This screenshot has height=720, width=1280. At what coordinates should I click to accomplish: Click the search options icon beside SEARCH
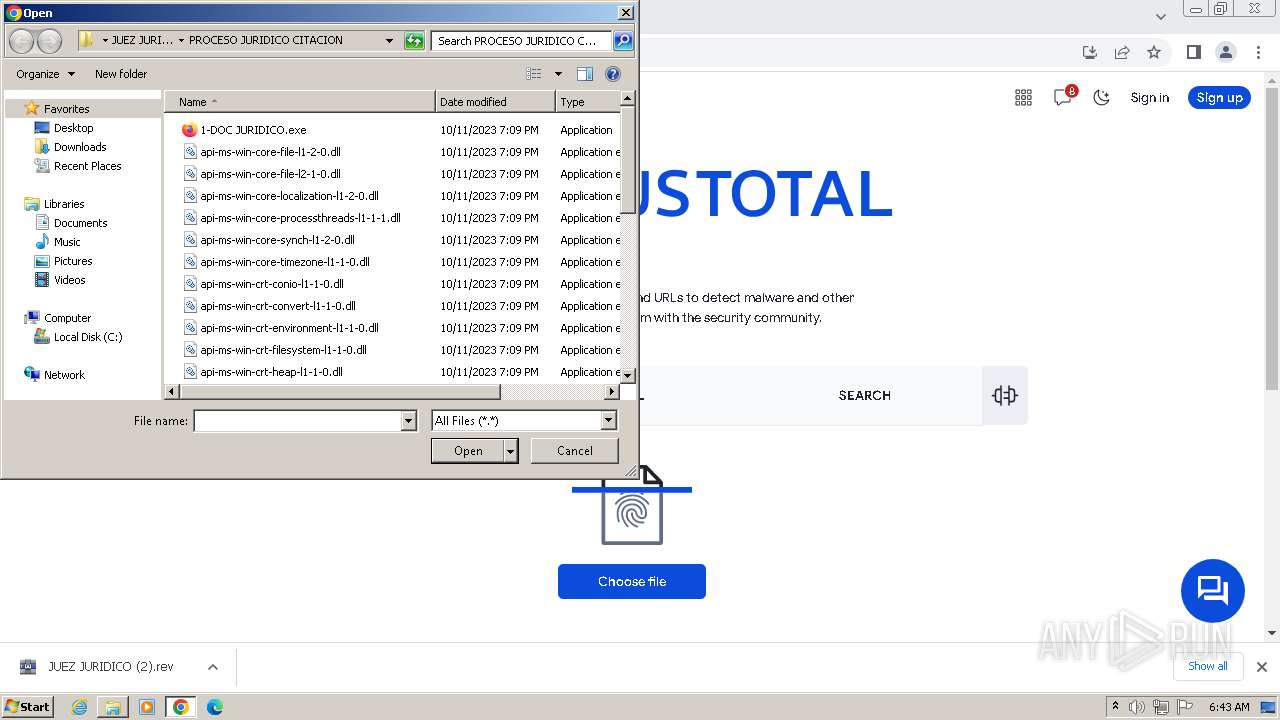[1005, 395]
